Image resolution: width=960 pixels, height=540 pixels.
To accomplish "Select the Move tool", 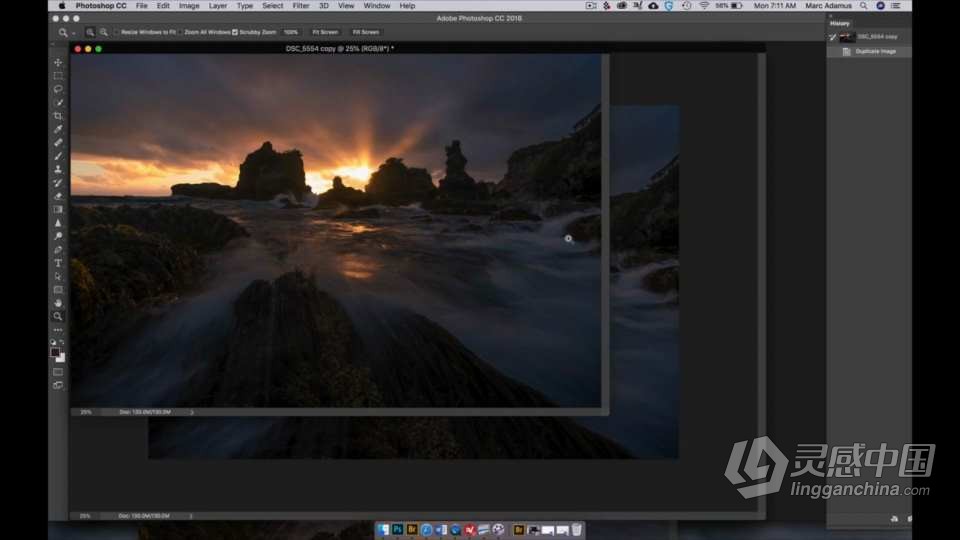I will pyautogui.click(x=58, y=62).
